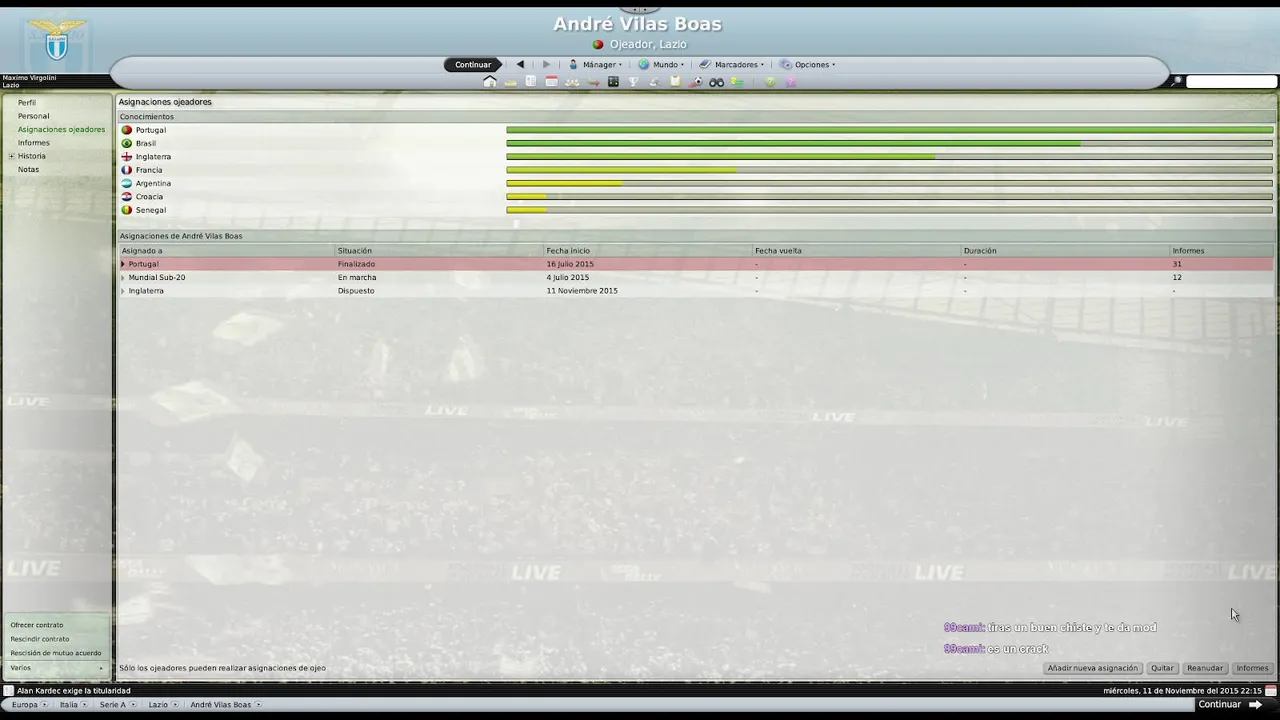Open the finances money icon
Viewport: 1280px width, 720px height.
pyautogui.click(x=737, y=82)
